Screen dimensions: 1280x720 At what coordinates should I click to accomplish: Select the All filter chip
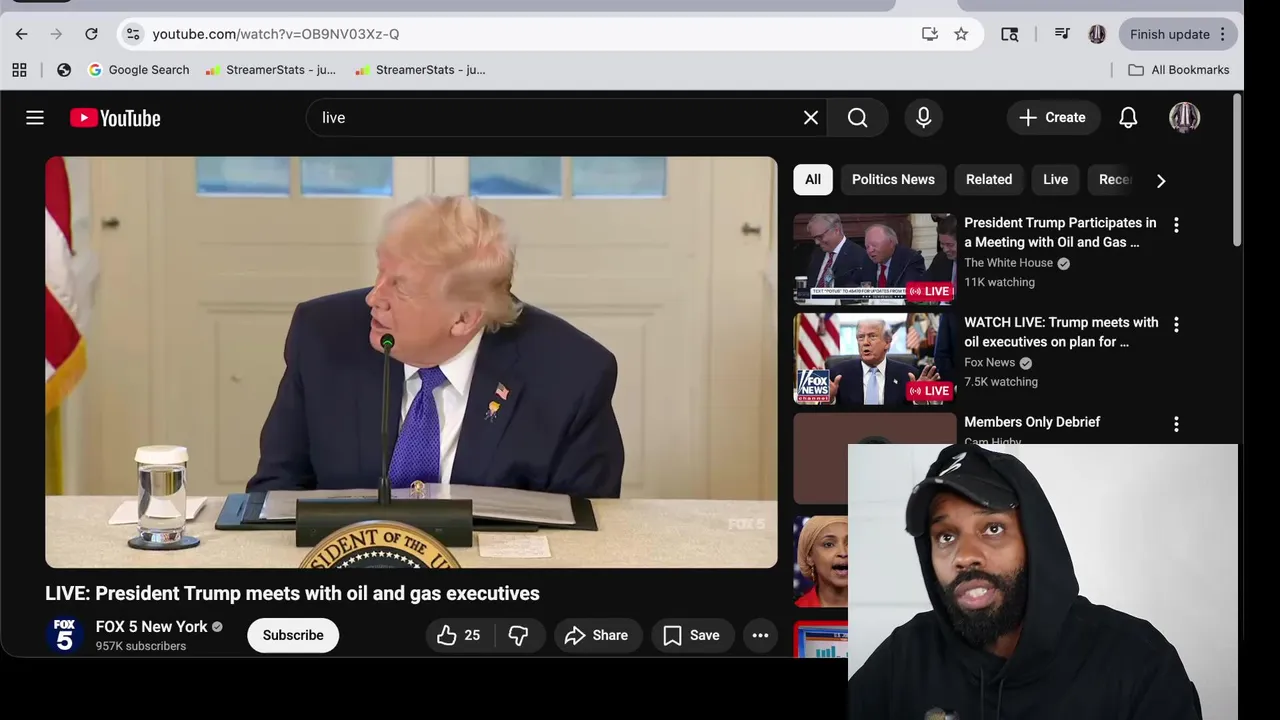click(813, 180)
